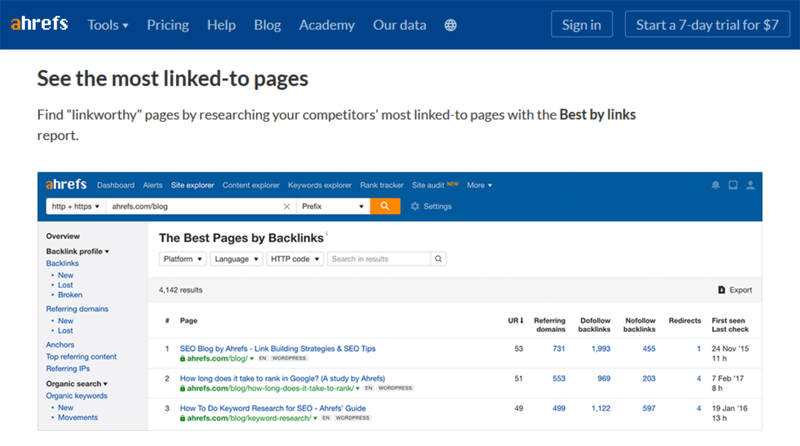
Task: Open the Tools dropdown menu
Action: point(108,25)
